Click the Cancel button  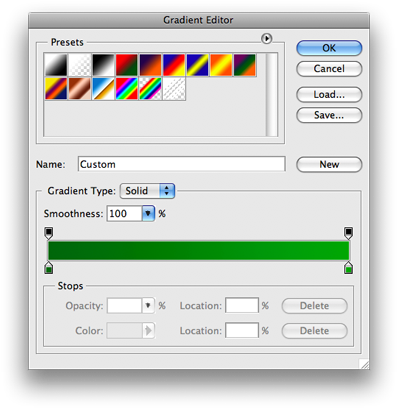[x=329, y=69]
